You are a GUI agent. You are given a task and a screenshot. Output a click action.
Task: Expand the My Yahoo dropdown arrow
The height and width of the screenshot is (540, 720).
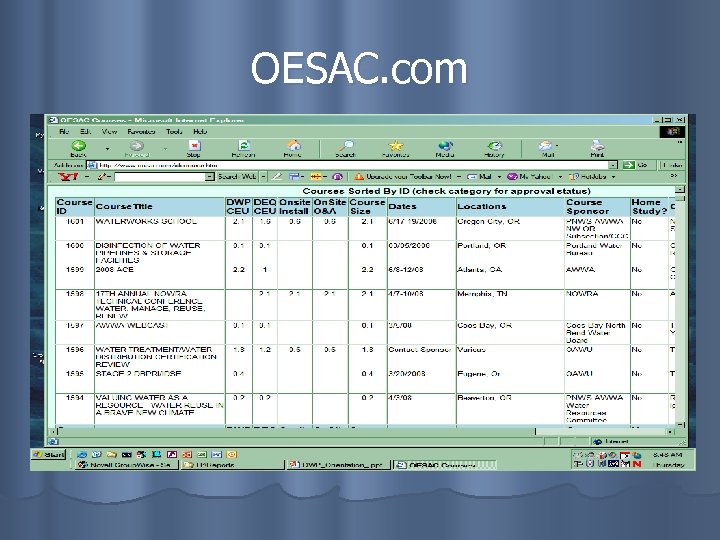tap(560, 177)
